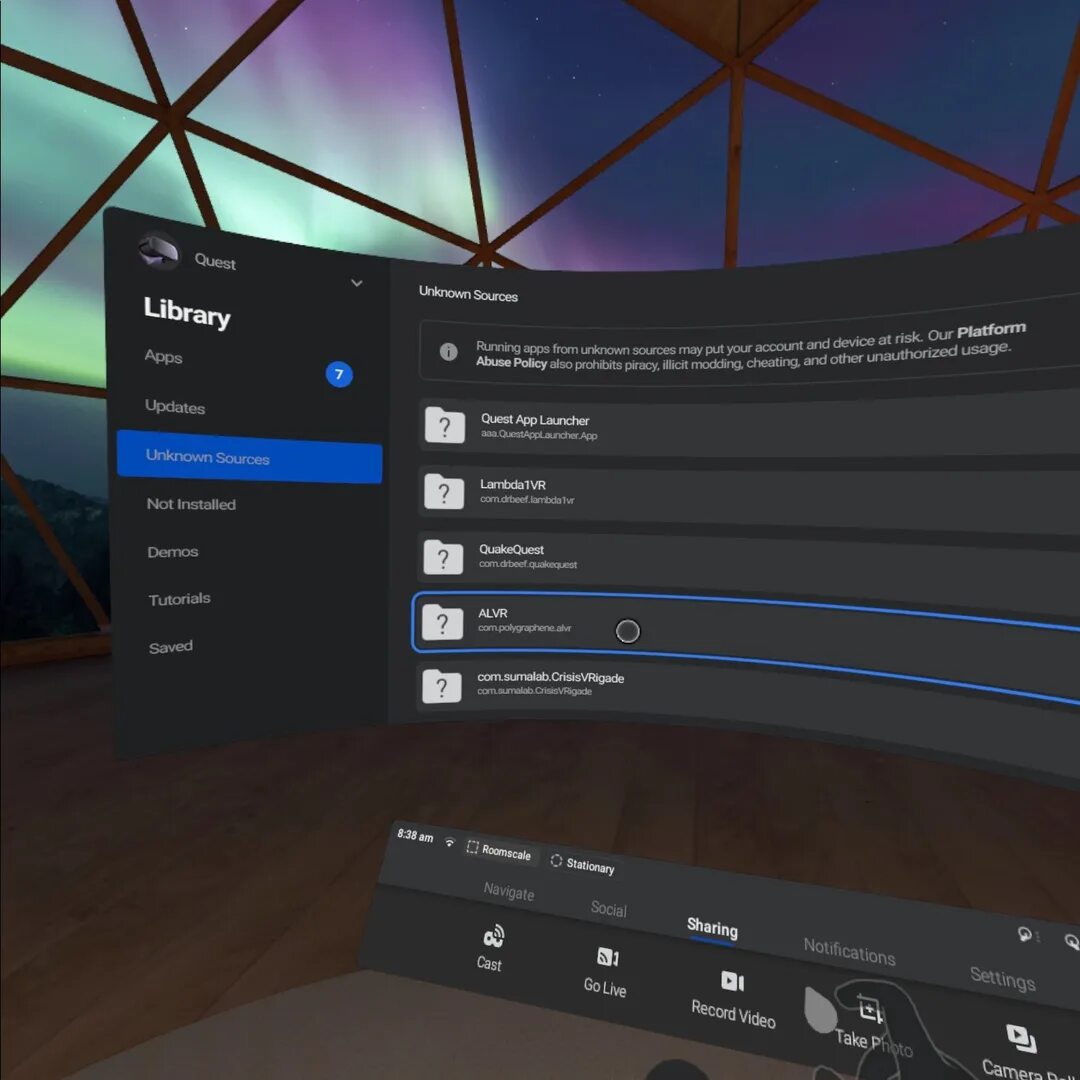Click the CrisisVRigade folder icon
This screenshot has height=1080, width=1080.
(442, 686)
